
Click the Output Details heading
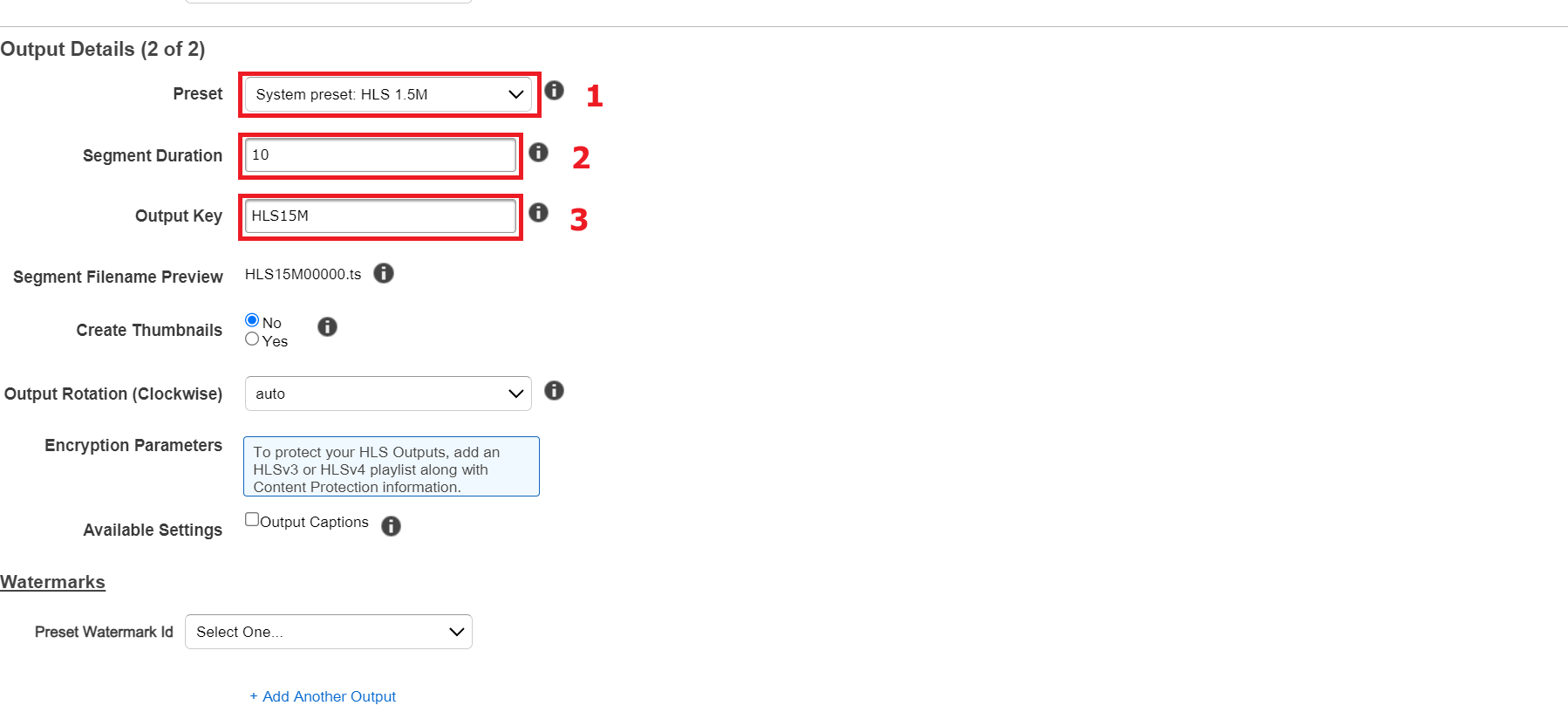(x=103, y=49)
